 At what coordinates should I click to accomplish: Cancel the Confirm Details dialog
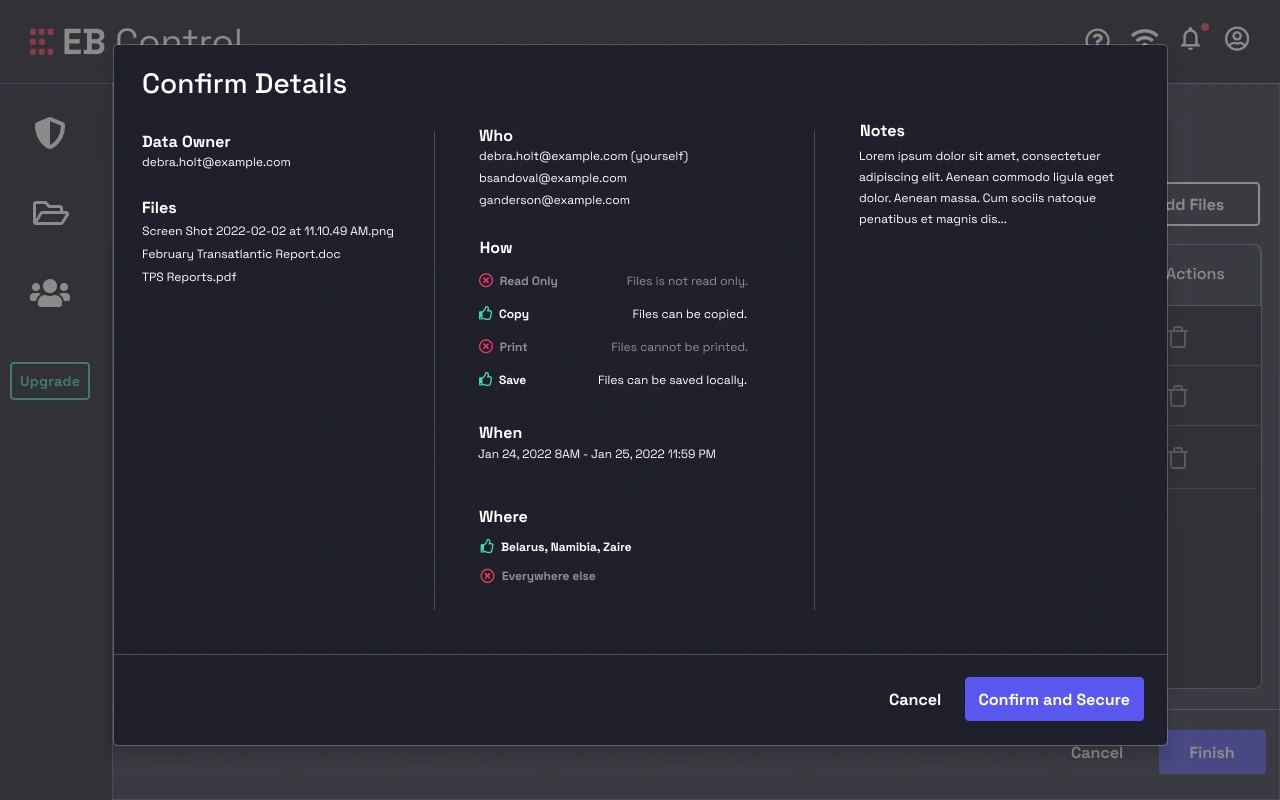click(x=914, y=700)
